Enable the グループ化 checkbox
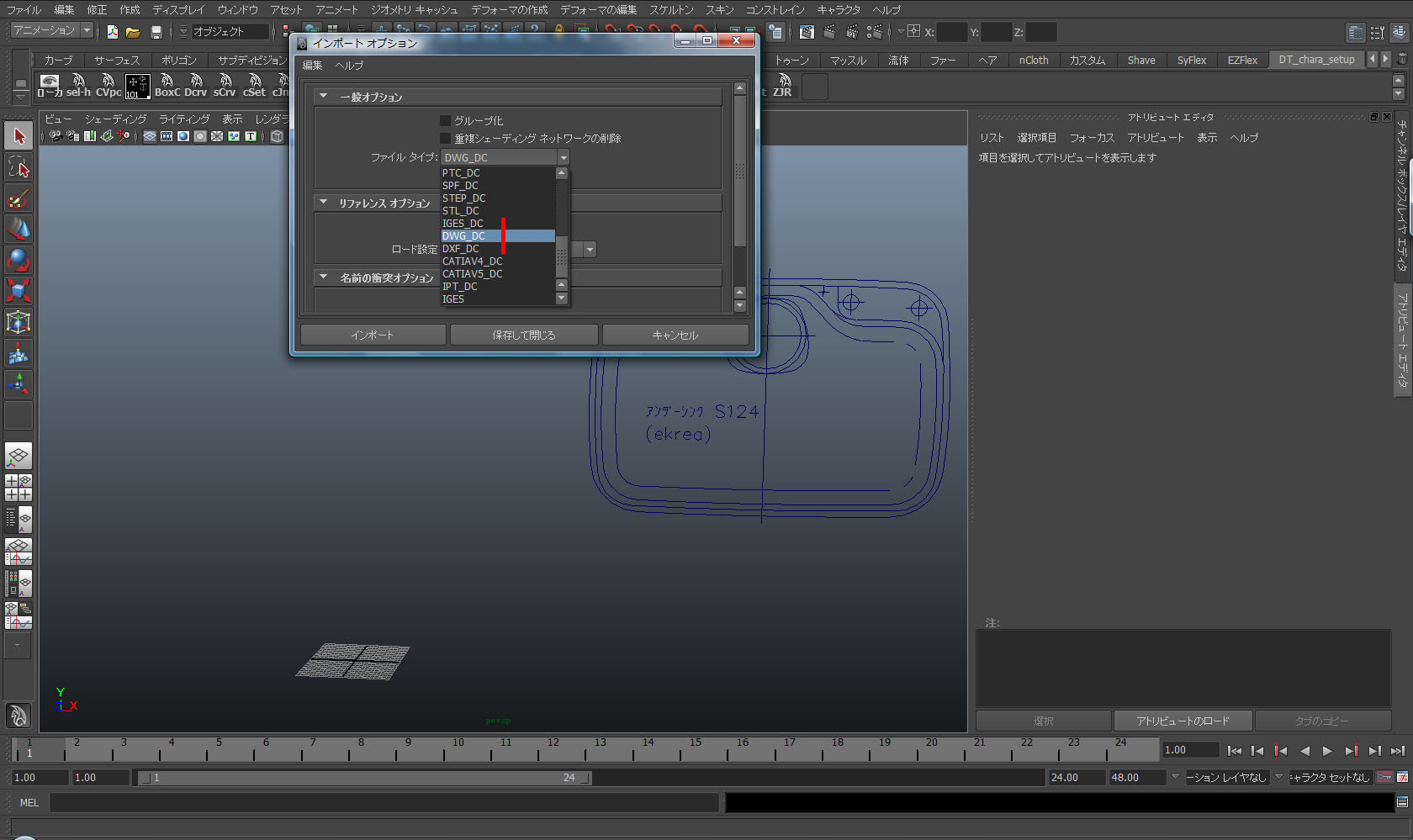Image resolution: width=1413 pixels, height=840 pixels. pyautogui.click(x=446, y=121)
